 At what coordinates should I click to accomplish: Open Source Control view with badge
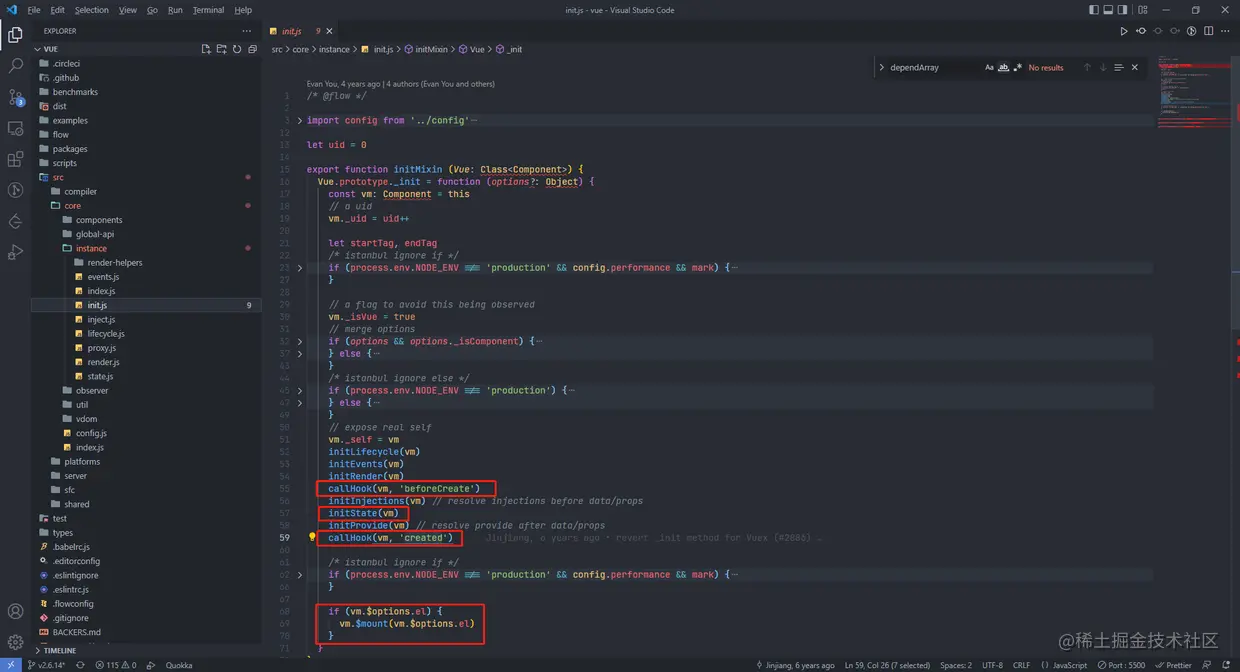pos(15,97)
